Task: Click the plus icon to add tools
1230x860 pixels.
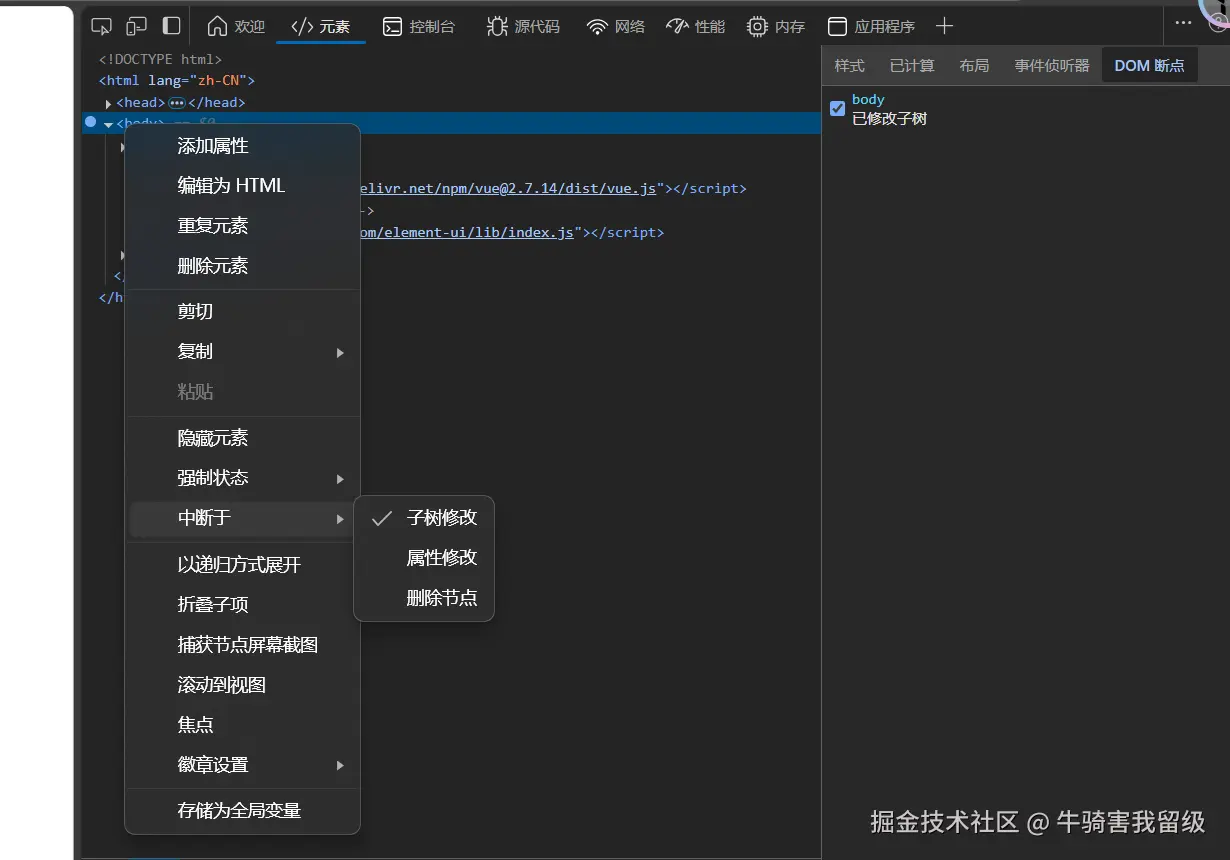Action: click(944, 26)
